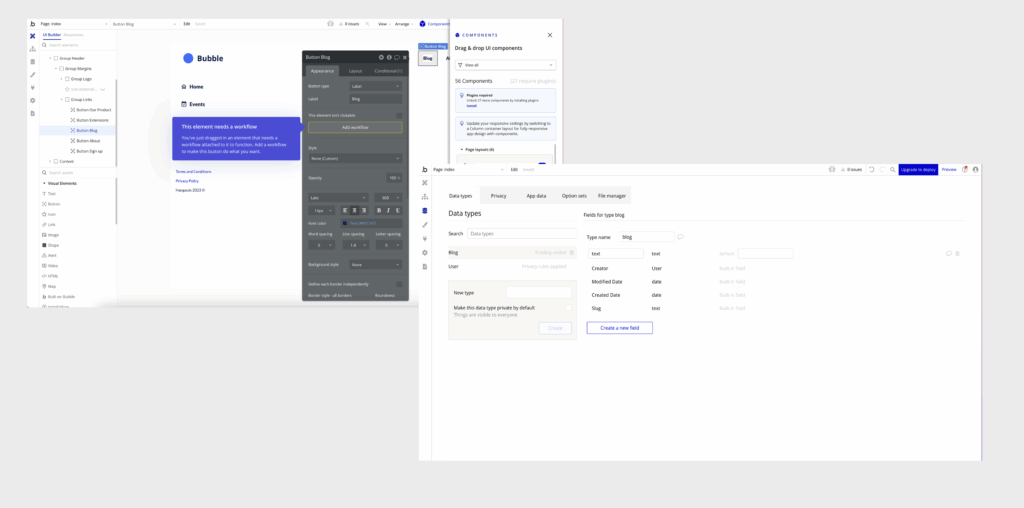Toggle 'This element isn't clickable' checkbox

399,115
